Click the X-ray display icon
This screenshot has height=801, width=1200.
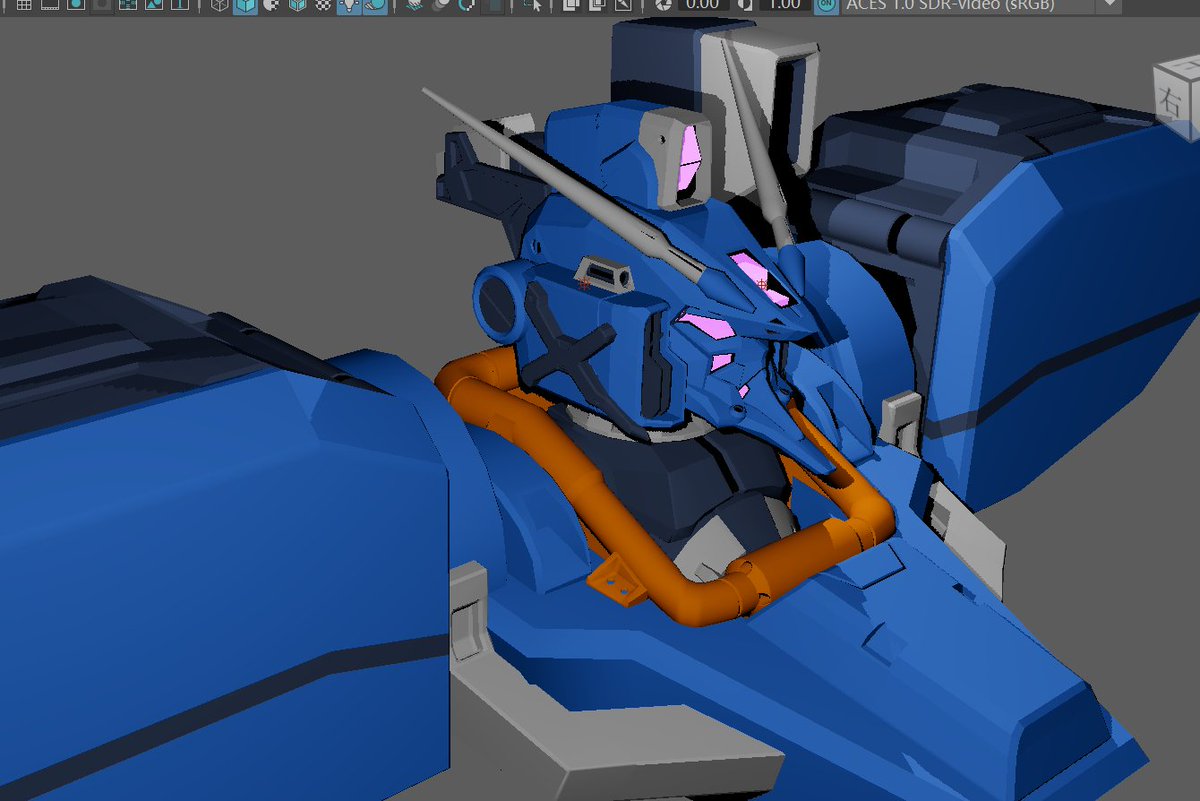point(571,5)
